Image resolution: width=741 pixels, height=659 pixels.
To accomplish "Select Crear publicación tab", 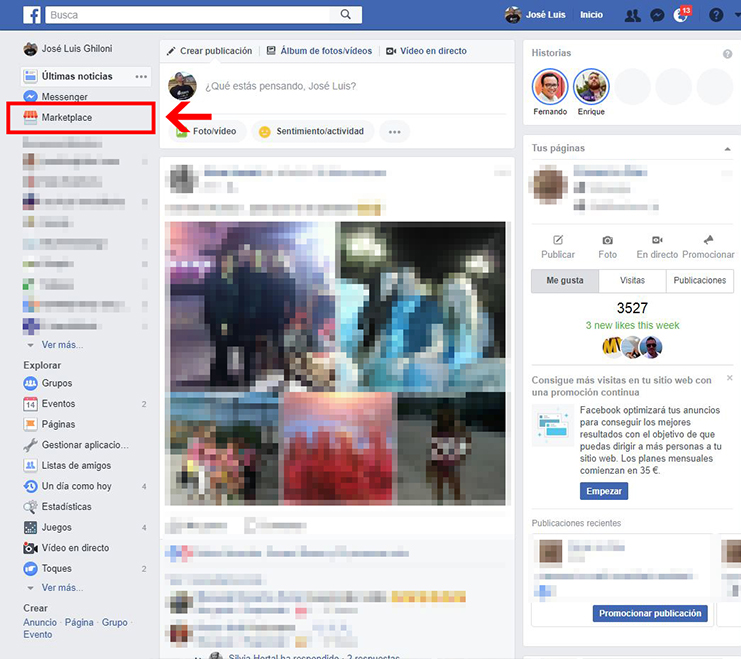I will click(x=209, y=51).
